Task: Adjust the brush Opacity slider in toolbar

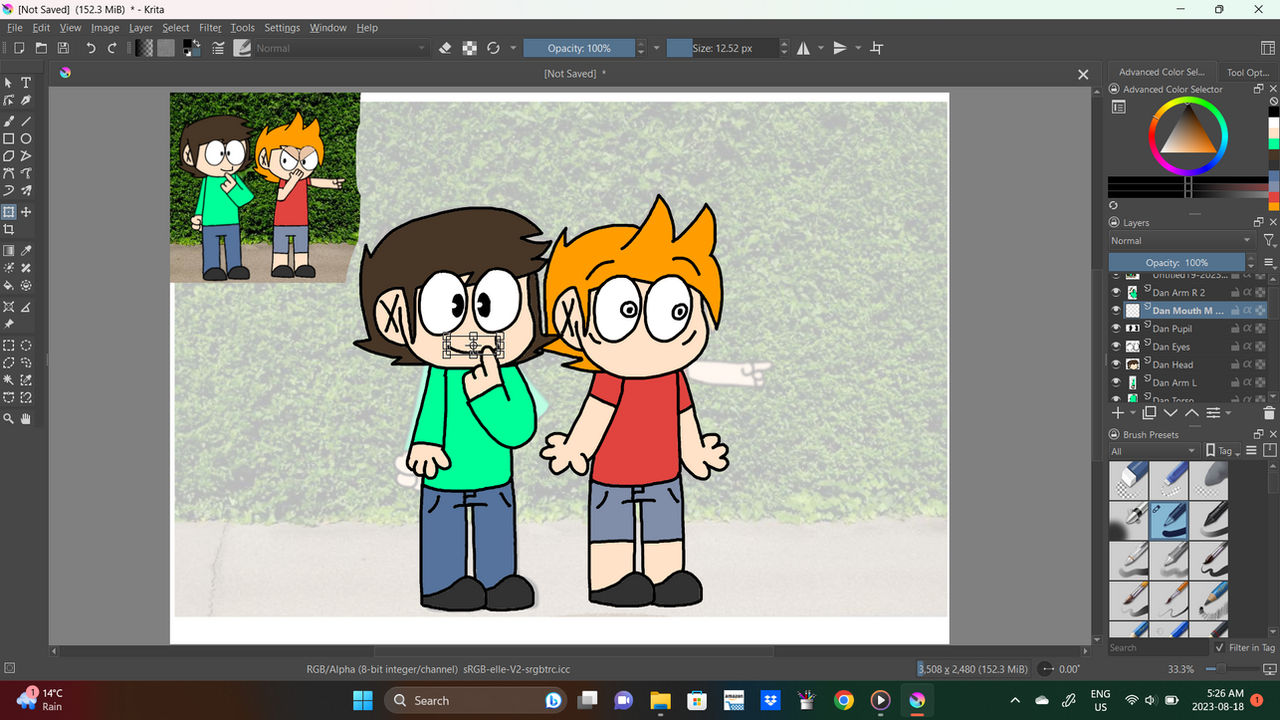Action: pyautogui.click(x=579, y=48)
